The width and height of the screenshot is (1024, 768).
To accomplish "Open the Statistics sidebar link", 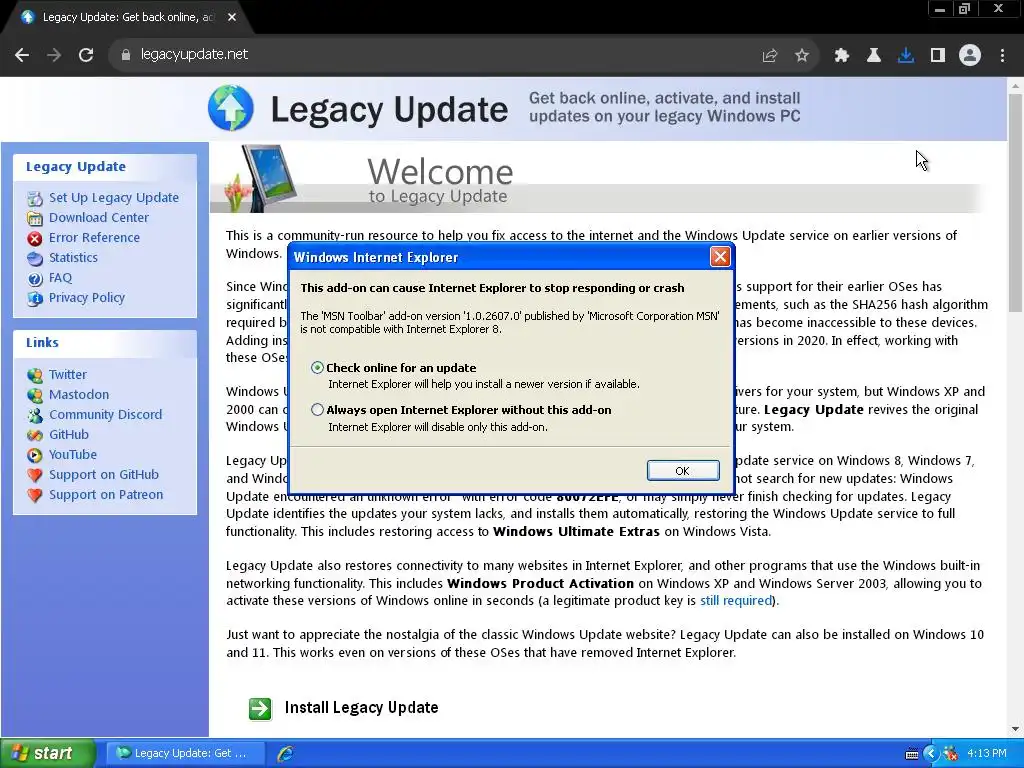I will [x=73, y=257].
